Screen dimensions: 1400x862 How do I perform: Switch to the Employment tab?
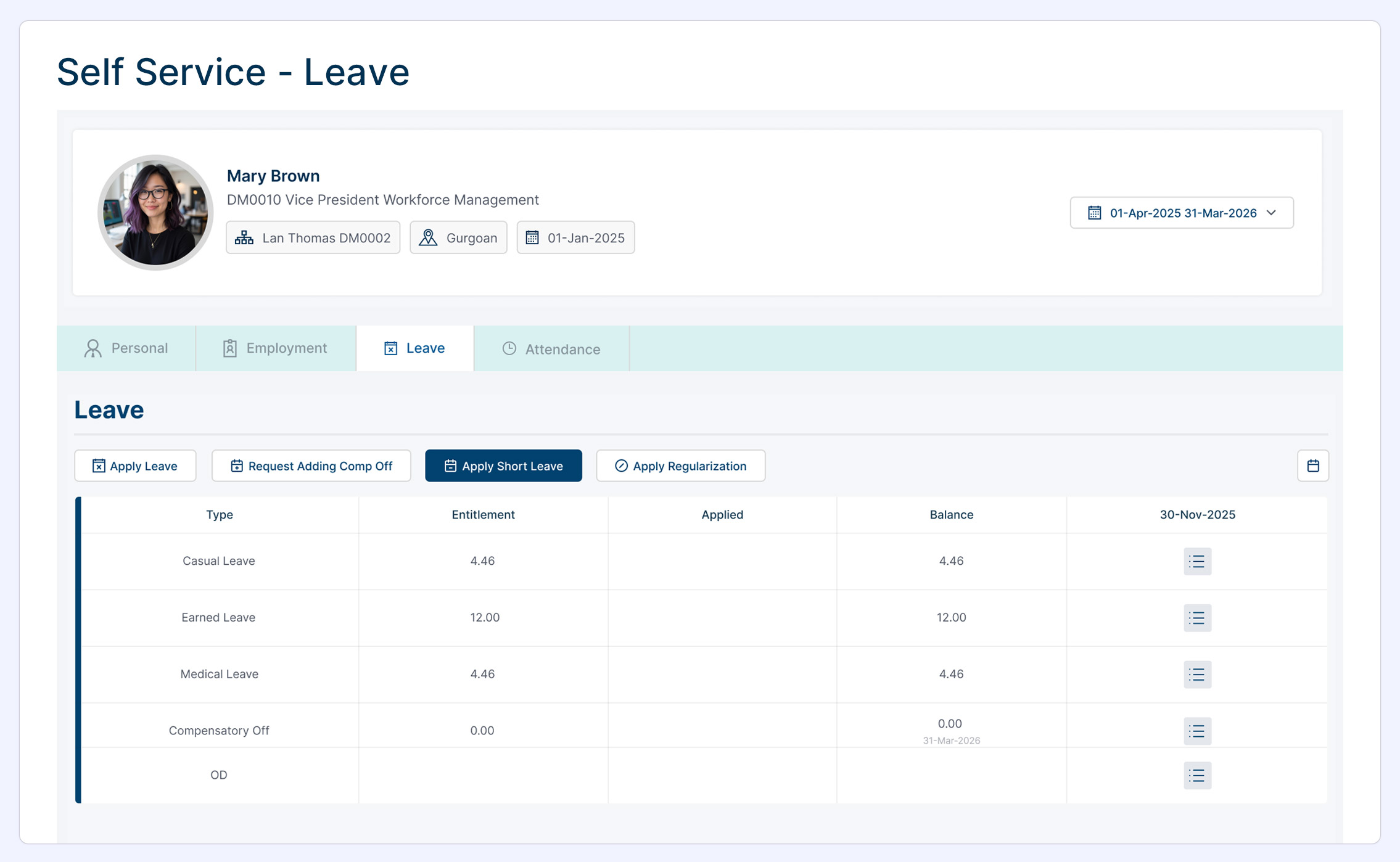point(275,348)
